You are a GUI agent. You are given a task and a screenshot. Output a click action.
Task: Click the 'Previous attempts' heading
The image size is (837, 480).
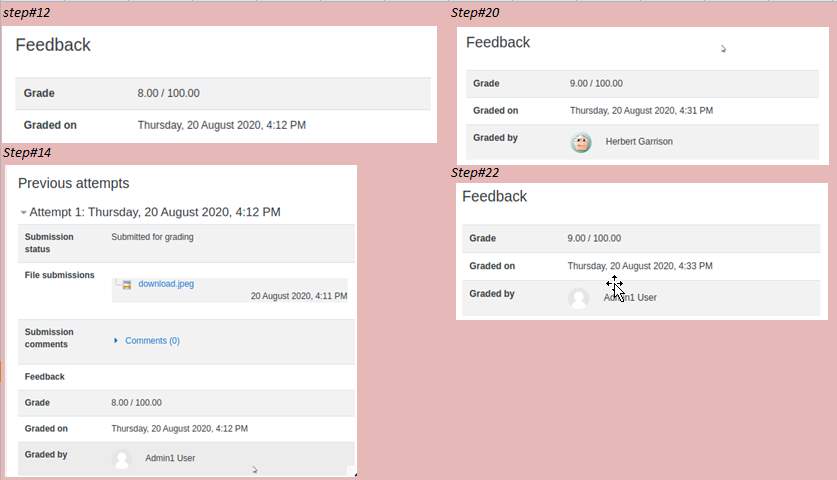[x=74, y=183]
